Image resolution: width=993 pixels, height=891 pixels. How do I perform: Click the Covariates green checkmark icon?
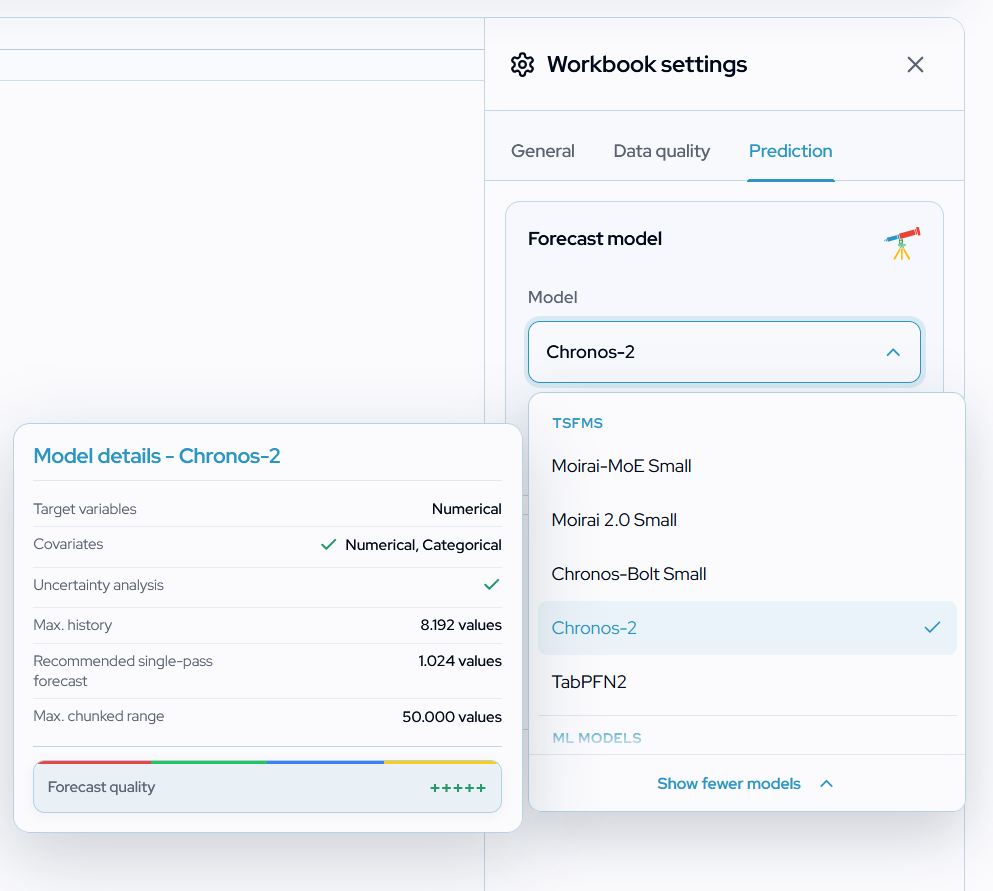pos(328,545)
